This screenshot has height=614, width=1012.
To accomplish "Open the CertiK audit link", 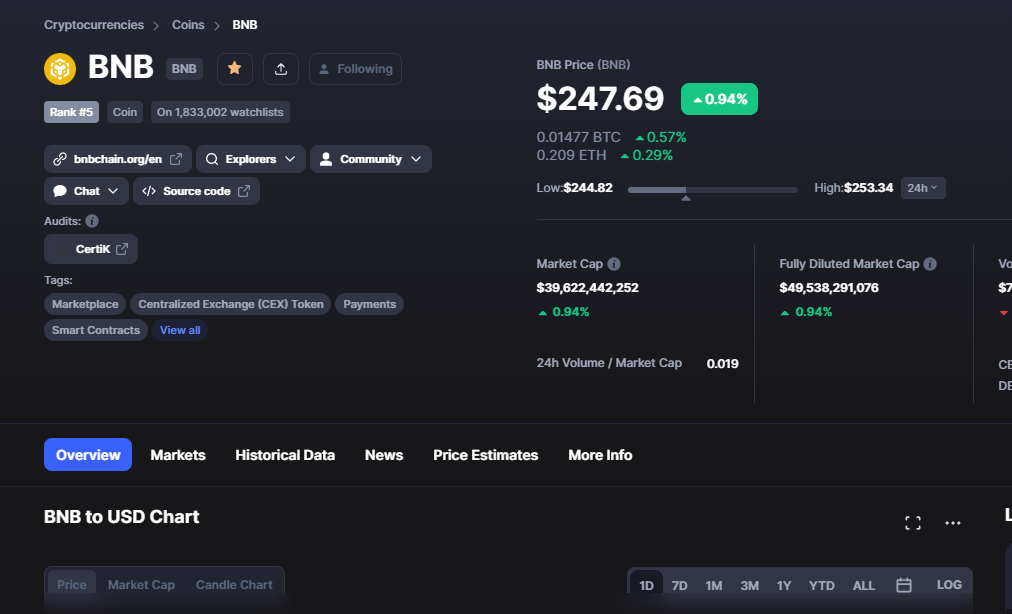I will tap(91, 249).
